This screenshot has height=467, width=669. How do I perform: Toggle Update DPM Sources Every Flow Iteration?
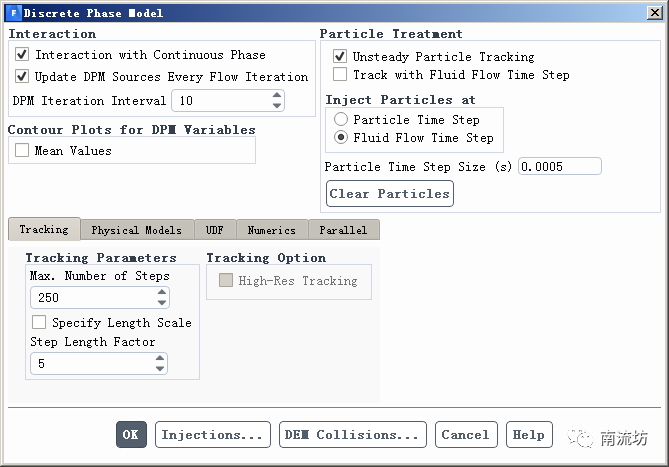pos(23,76)
